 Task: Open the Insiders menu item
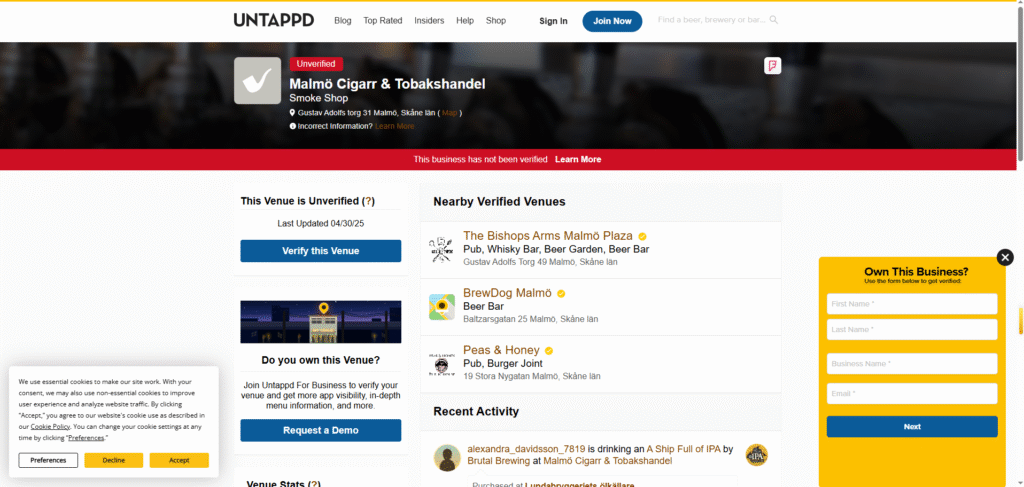[x=429, y=21]
